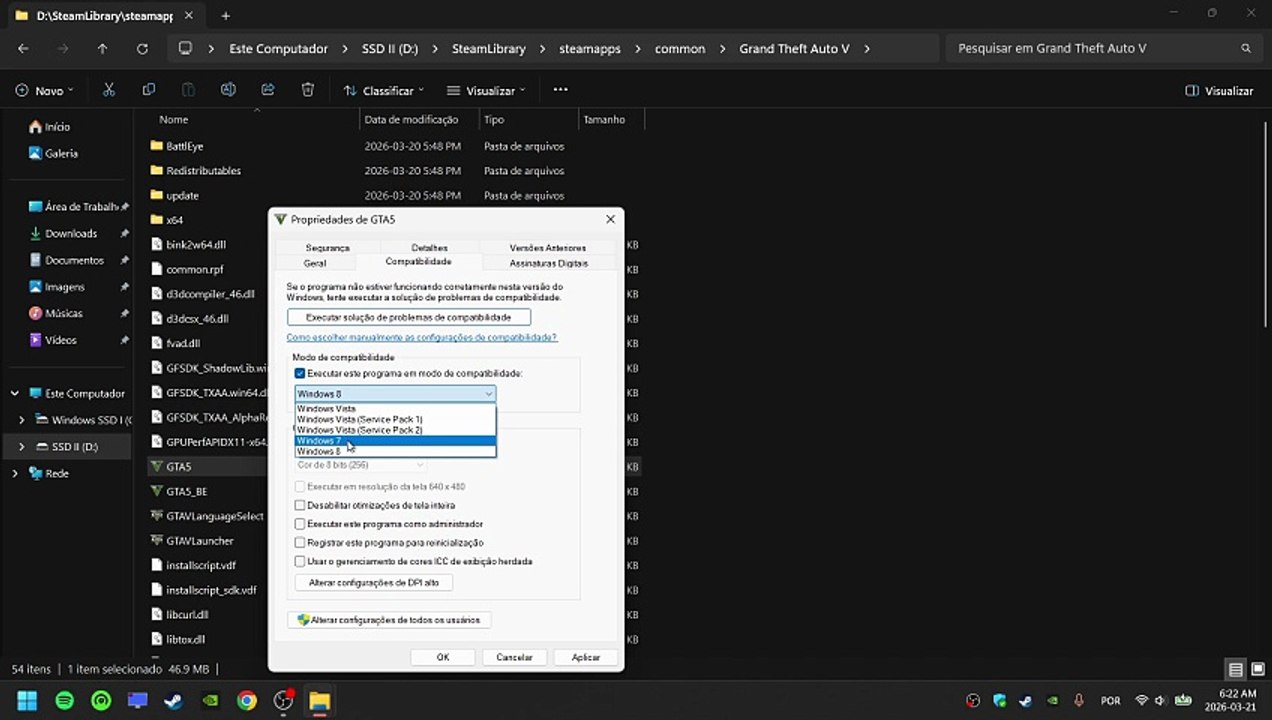Open Downloads in the sidebar
Screen dimensions: 1272x720
[70, 234]
